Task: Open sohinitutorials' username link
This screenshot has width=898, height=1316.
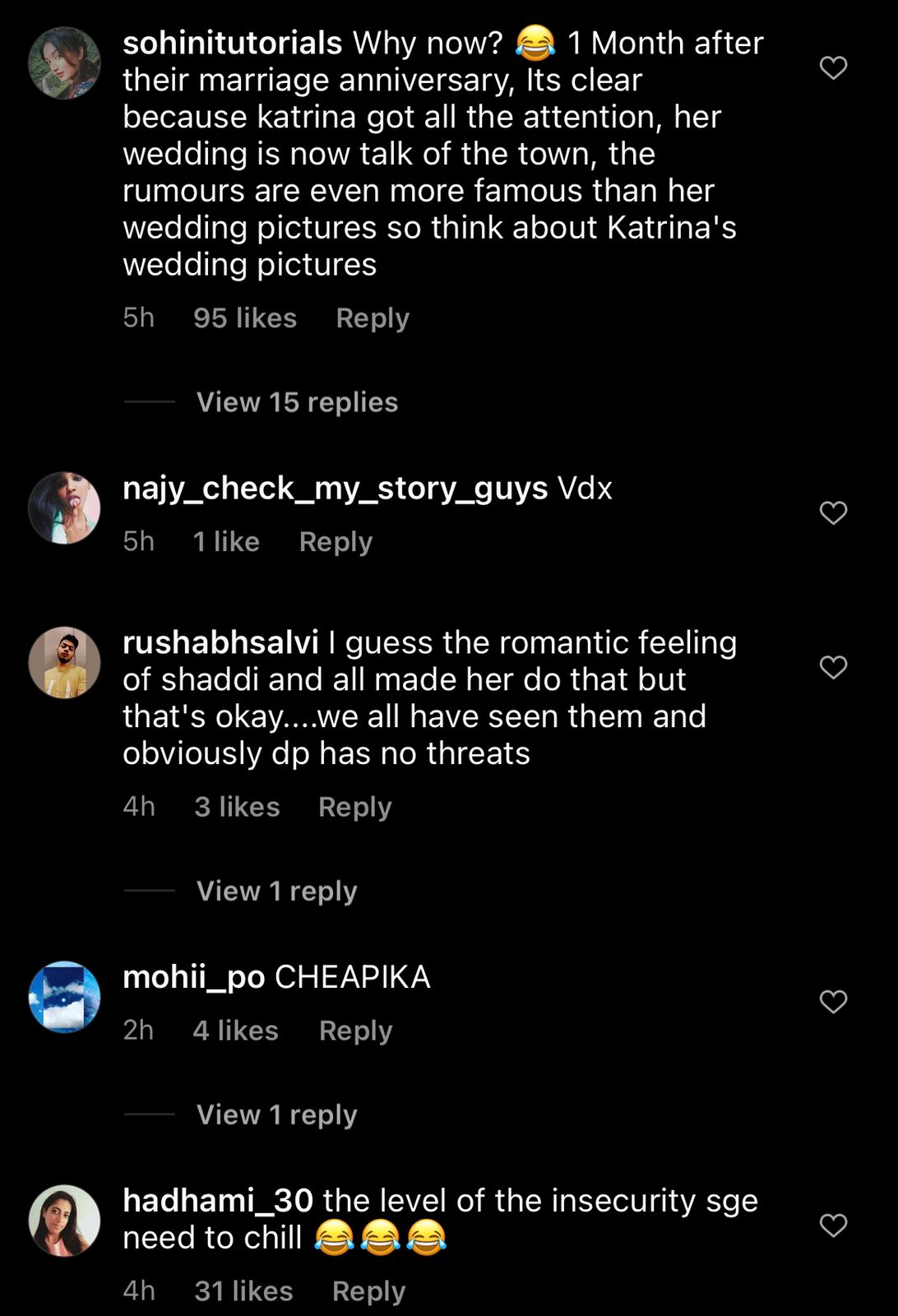Action: (x=231, y=42)
